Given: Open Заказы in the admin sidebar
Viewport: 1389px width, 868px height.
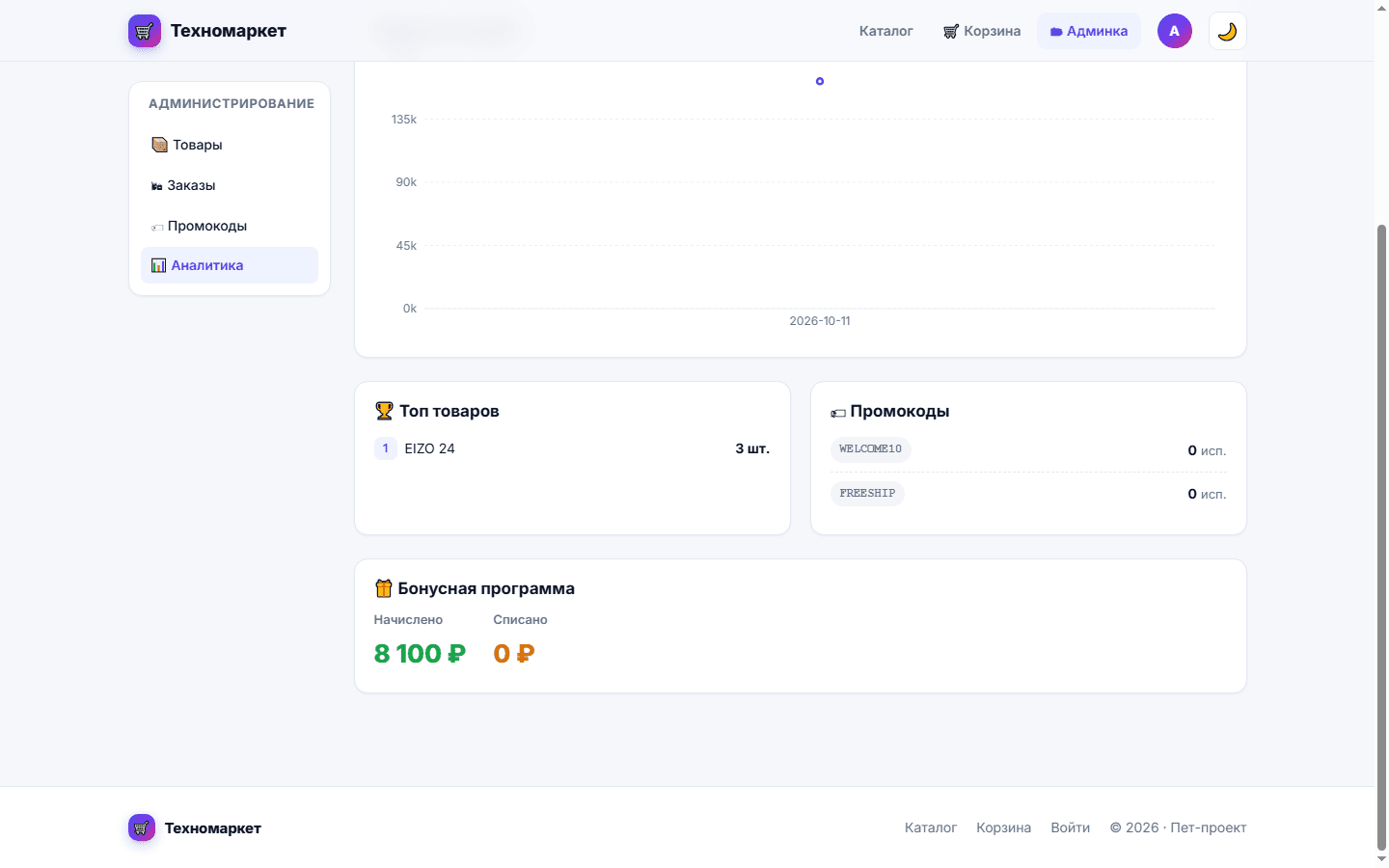Looking at the screenshot, I should [230, 185].
